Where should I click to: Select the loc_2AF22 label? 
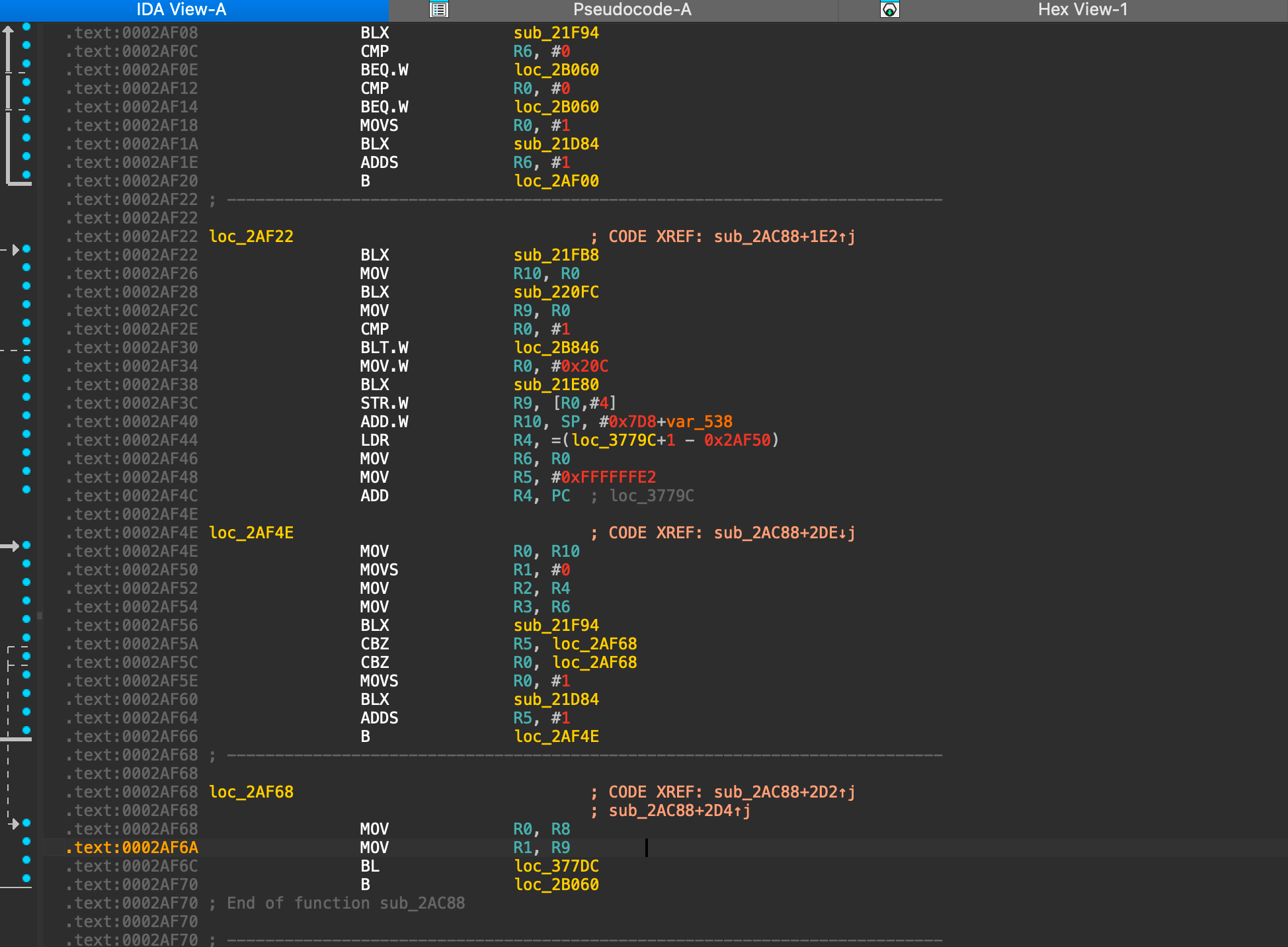click(251, 236)
